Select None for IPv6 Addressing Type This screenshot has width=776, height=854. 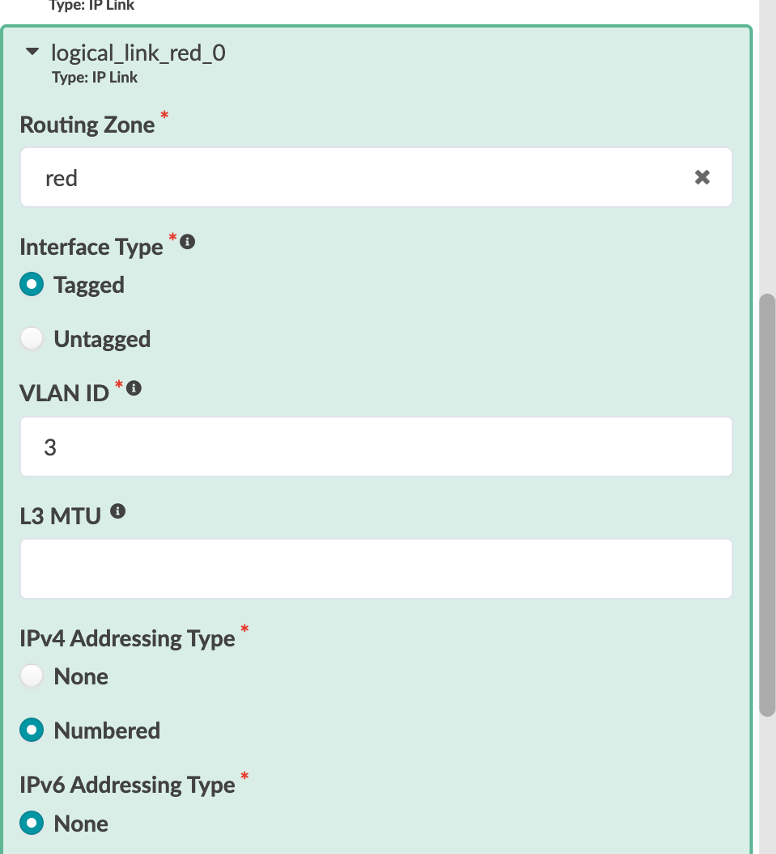pyautogui.click(x=33, y=824)
